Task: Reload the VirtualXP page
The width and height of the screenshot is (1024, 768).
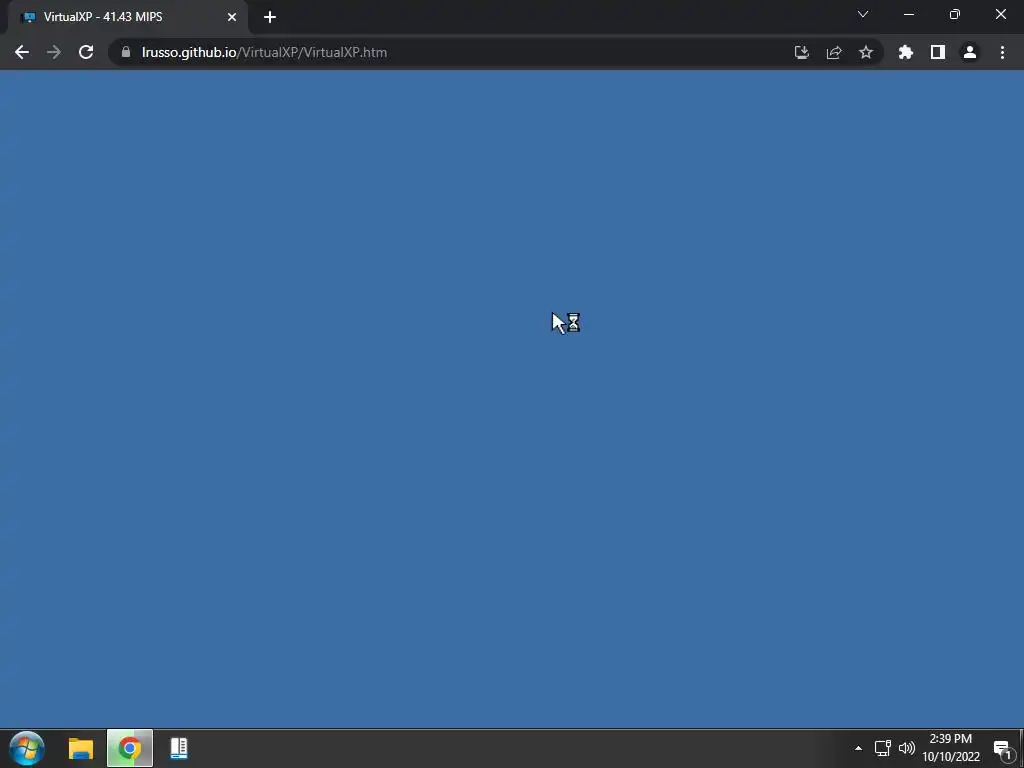Action: (x=86, y=52)
